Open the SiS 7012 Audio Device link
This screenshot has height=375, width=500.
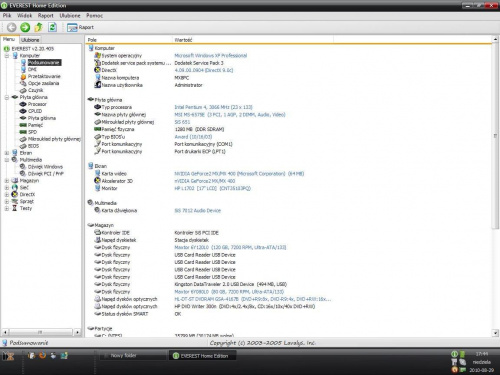tap(198, 211)
